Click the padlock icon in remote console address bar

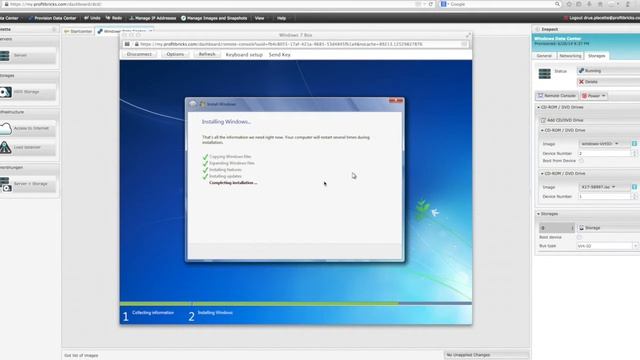[137, 44]
